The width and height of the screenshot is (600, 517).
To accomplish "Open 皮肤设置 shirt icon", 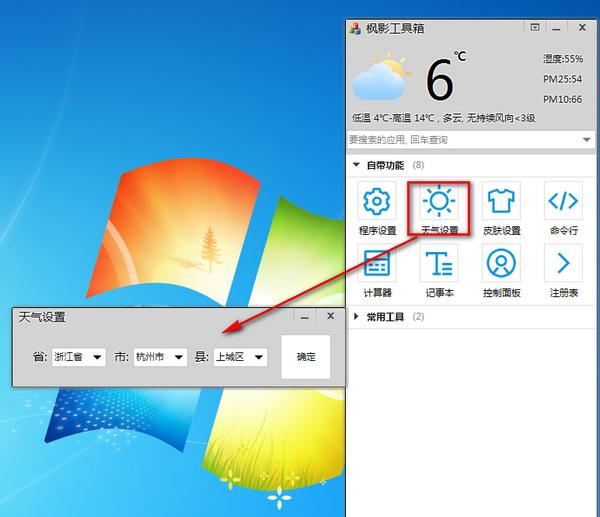I will pos(501,200).
